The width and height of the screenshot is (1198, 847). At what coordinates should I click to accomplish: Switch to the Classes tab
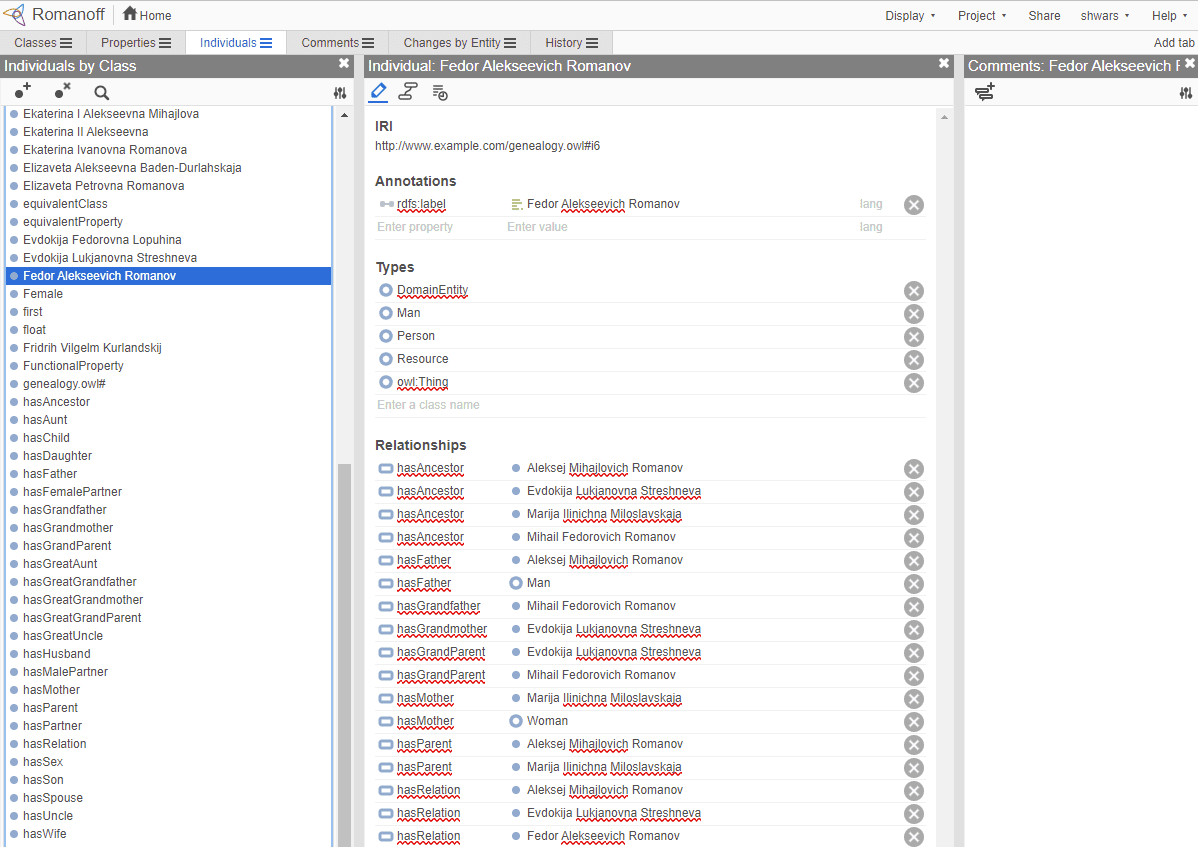pyautogui.click(x=42, y=43)
